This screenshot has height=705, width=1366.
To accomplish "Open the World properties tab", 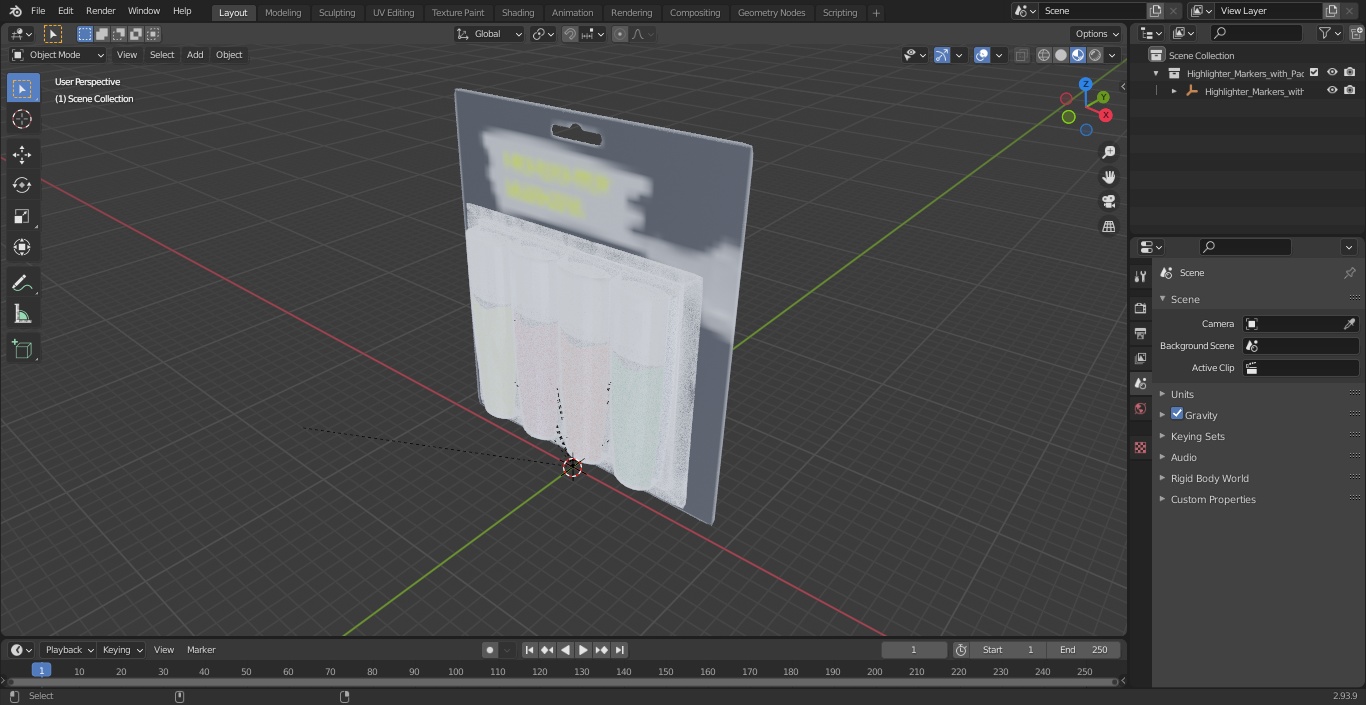I will [x=1140, y=409].
